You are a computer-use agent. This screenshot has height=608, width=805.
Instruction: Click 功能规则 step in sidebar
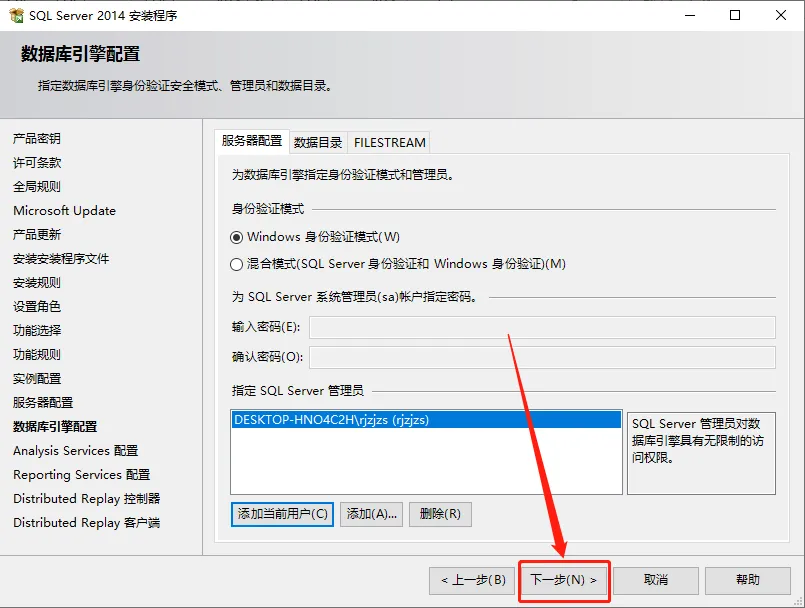[37, 355]
